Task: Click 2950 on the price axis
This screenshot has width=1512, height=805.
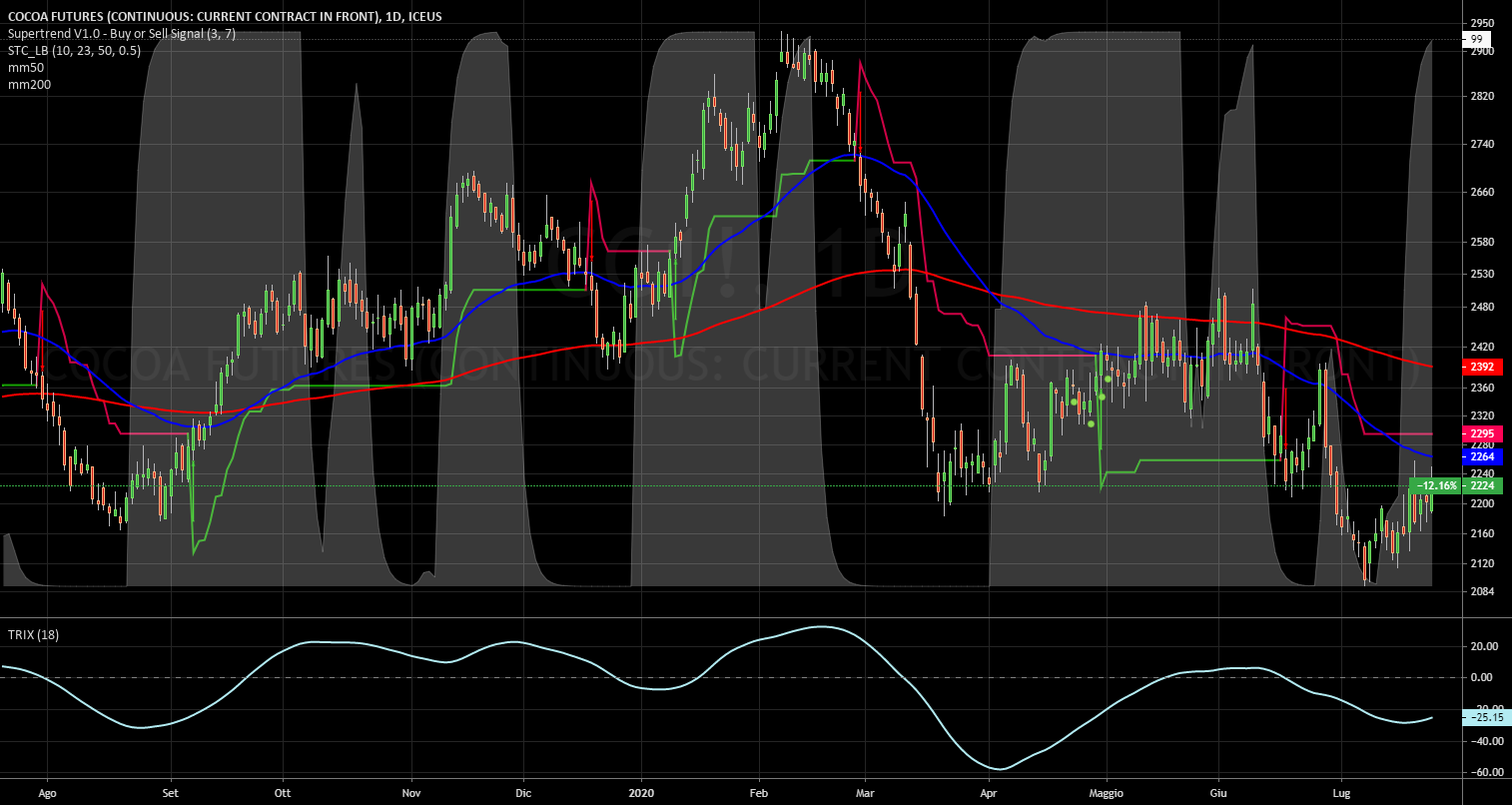Action: (x=1482, y=22)
